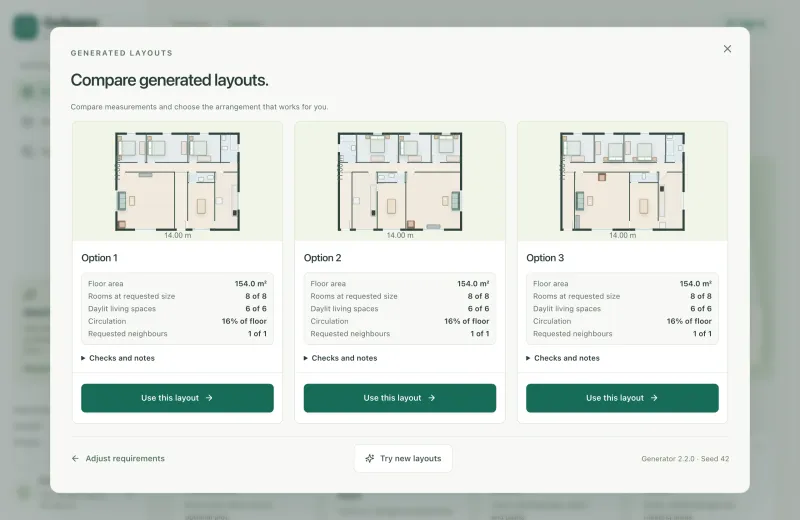
Task: Click the Compare generated layouts heading
Action: point(169,80)
